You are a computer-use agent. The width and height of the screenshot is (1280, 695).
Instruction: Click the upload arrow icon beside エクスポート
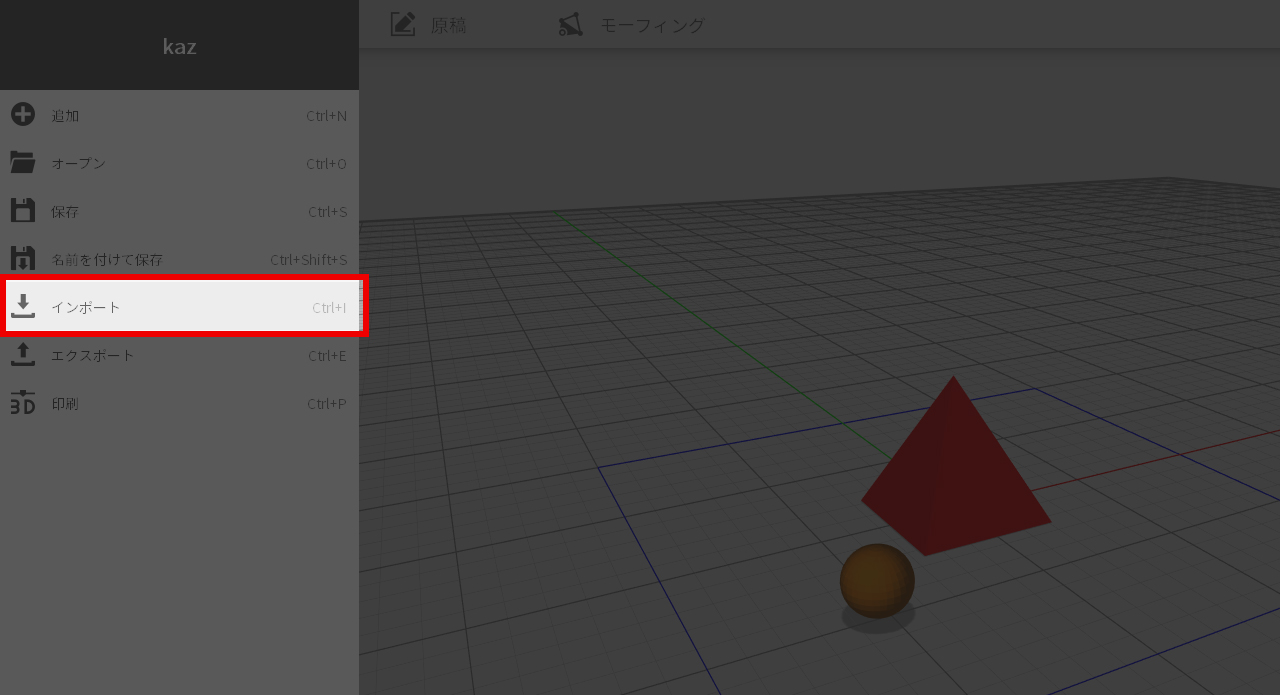[22, 355]
